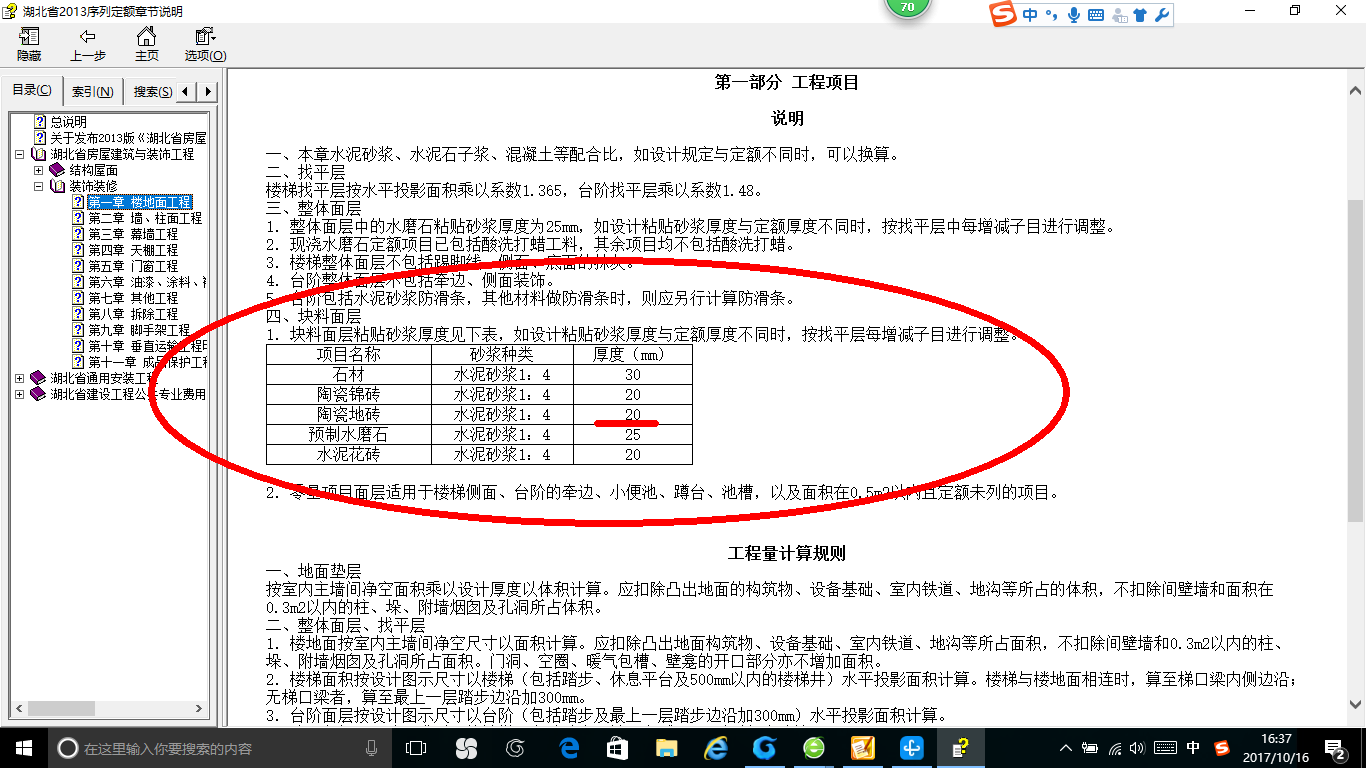Viewport: 1366px width, 768px height.
Task: Toggle Sogou Chinese/English mode 中 button
Action: click(x=1030, y=14)
